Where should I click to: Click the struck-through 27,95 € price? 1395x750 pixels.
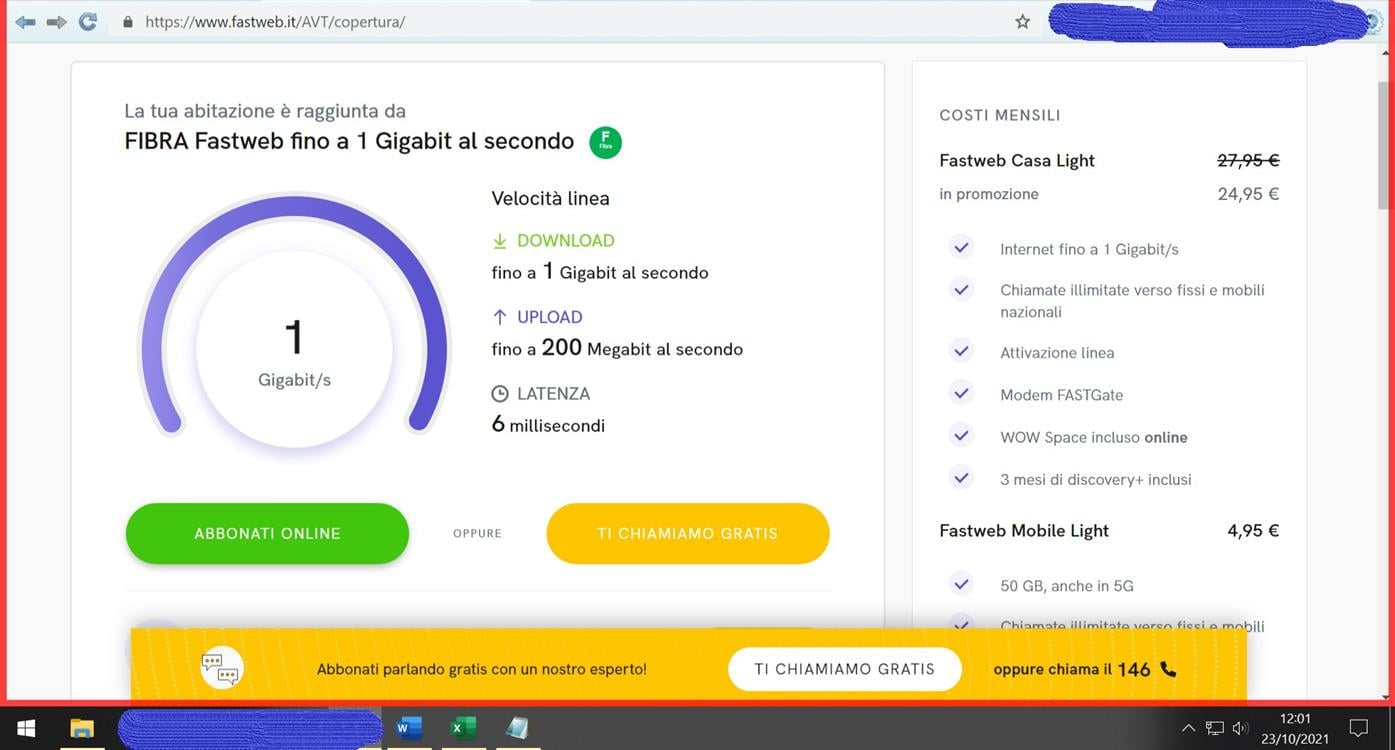pyautogui.click(x=1248, y=160)
